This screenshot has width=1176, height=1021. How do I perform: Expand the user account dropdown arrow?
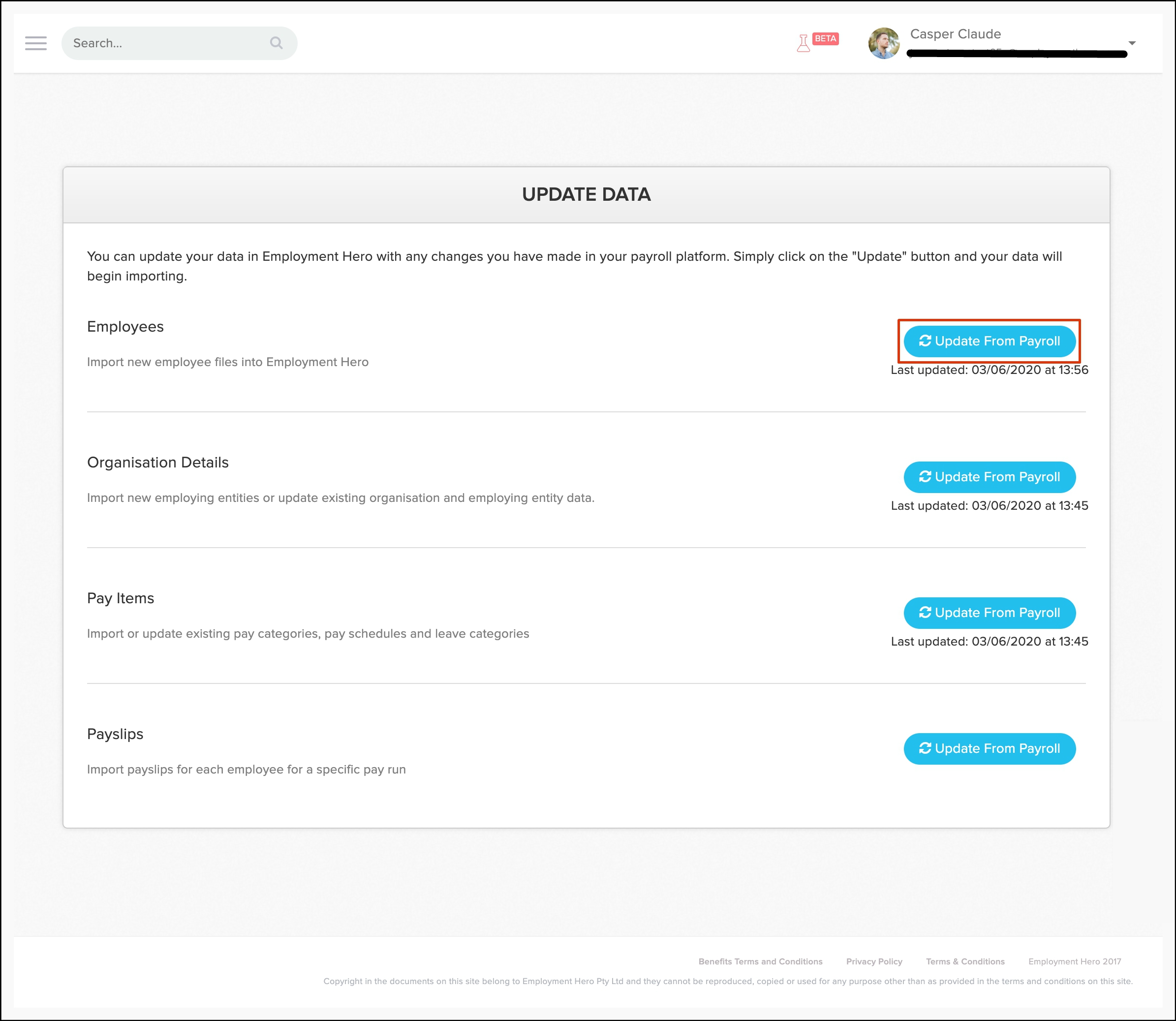(1132, 43)
